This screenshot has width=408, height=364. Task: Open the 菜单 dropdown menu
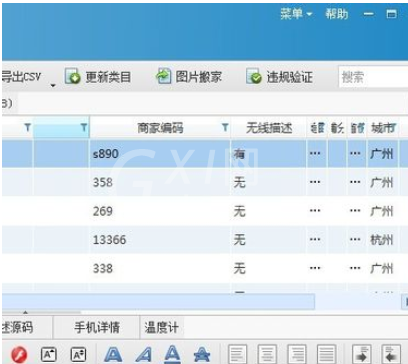click(x=296, y=14)
